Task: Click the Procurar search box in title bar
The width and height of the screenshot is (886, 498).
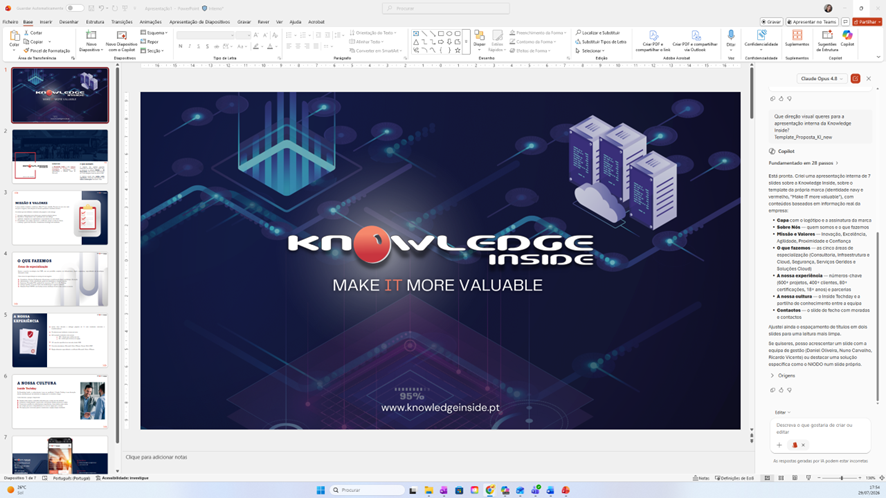Action: coord(445,8)
